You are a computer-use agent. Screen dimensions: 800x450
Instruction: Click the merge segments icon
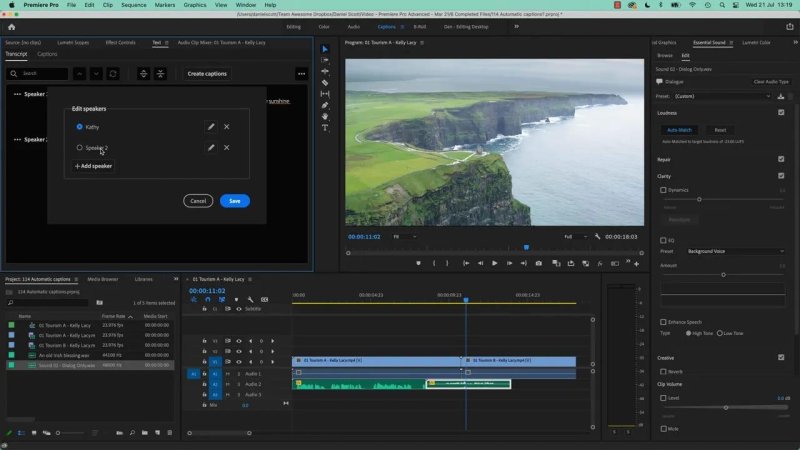pos(160,74)
